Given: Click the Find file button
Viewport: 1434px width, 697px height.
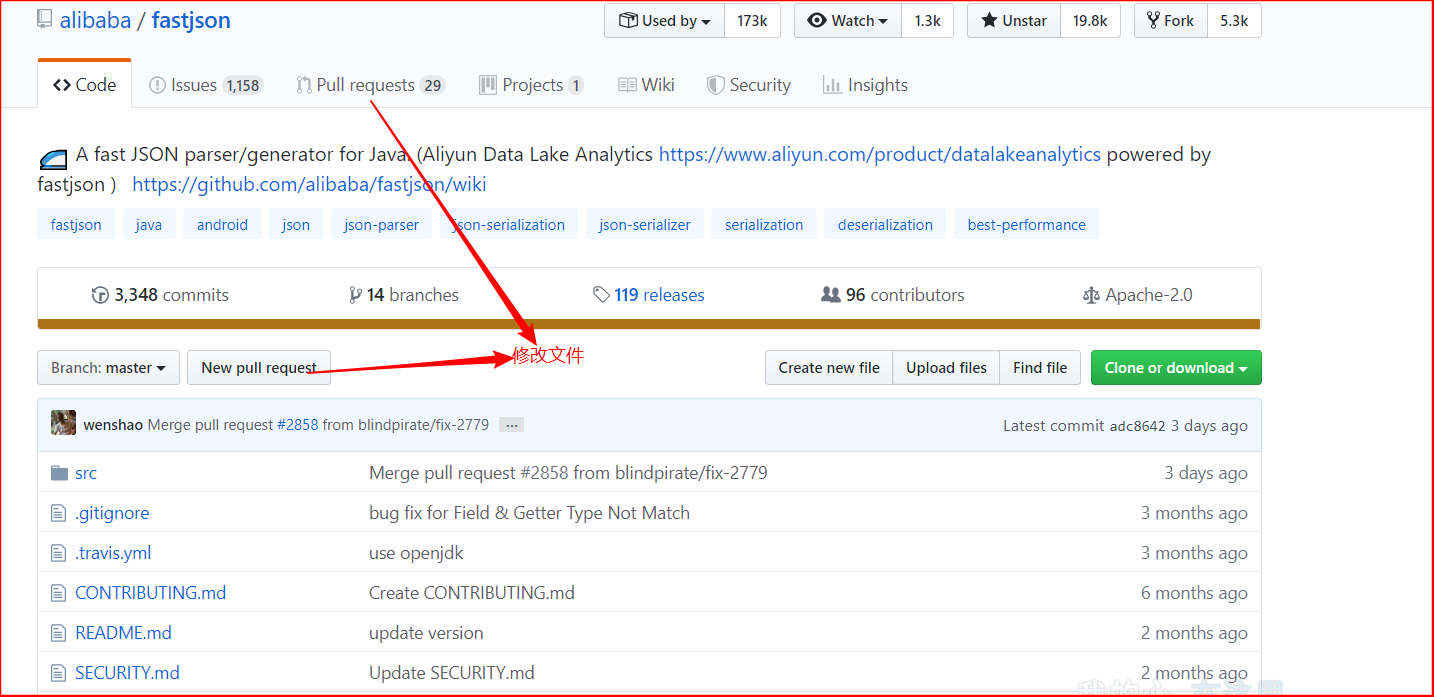Looking at the screenshot, I should pos(1040,368).
